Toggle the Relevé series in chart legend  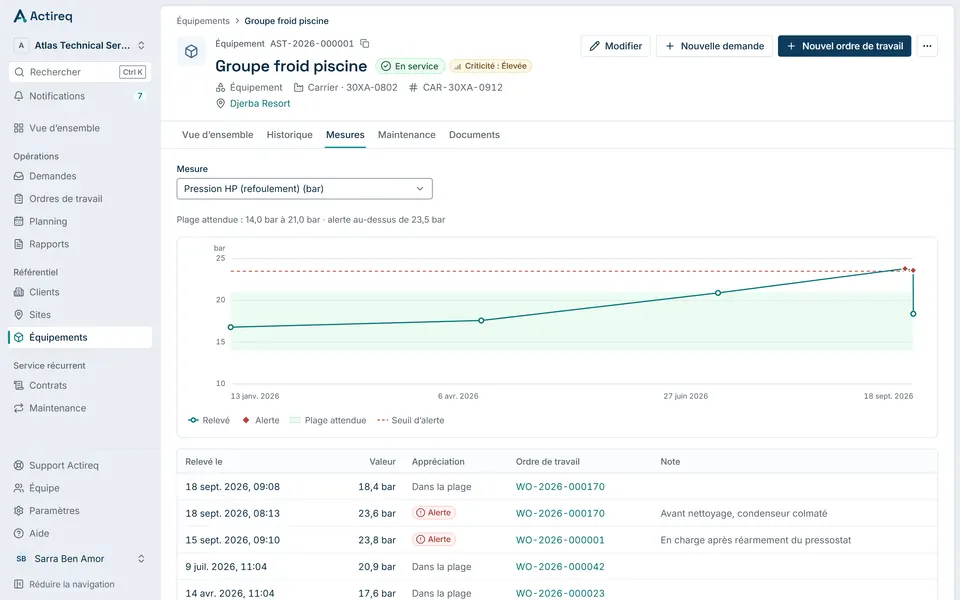(209, 421)
